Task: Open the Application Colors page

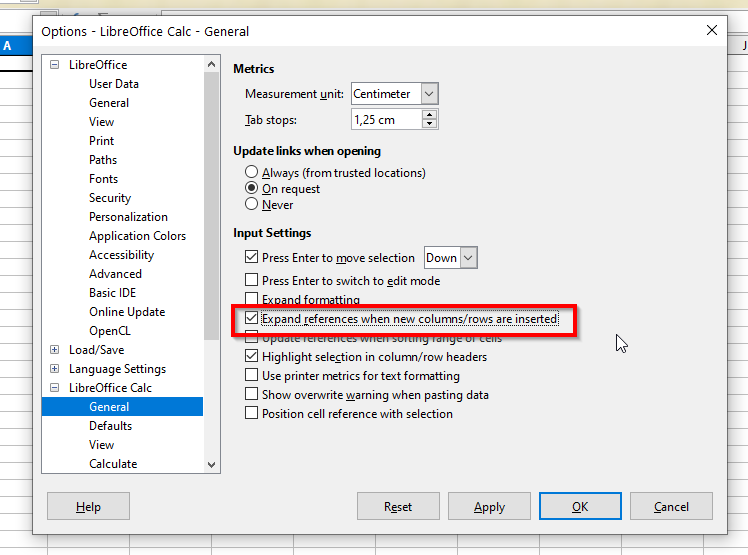Action: tap(137, 236)
